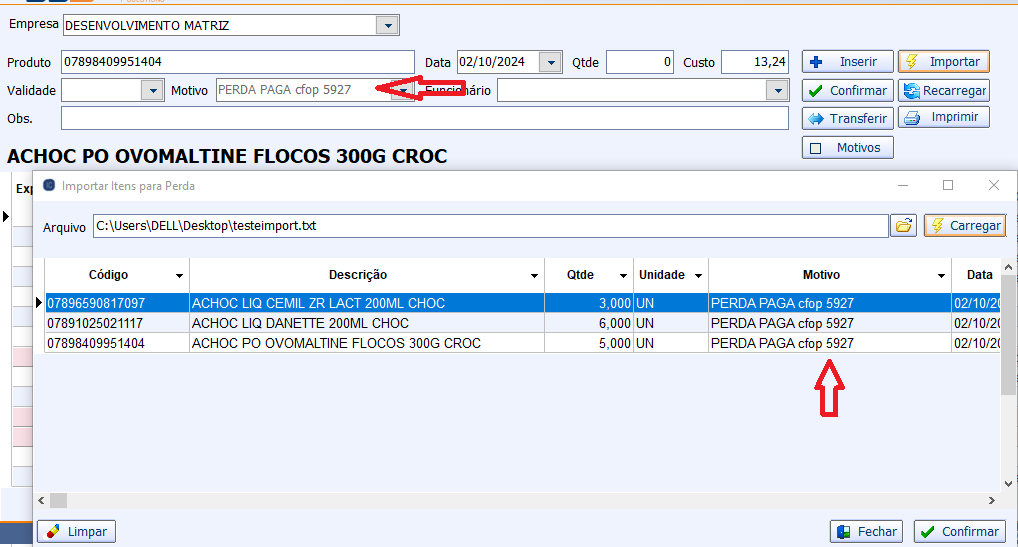Click the horizontal scrollbar right arrow
Screen dimensions: 1018x547
click(992, 500)
